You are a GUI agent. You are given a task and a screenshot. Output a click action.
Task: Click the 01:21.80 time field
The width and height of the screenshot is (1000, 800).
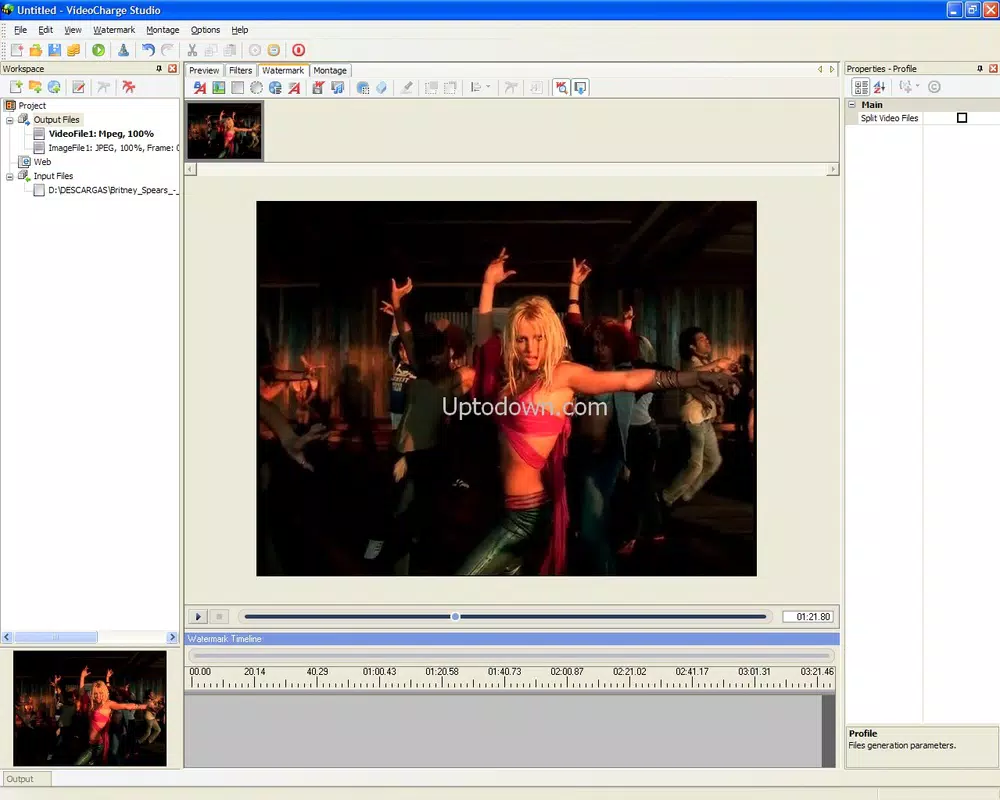click(x=808, y=617)
